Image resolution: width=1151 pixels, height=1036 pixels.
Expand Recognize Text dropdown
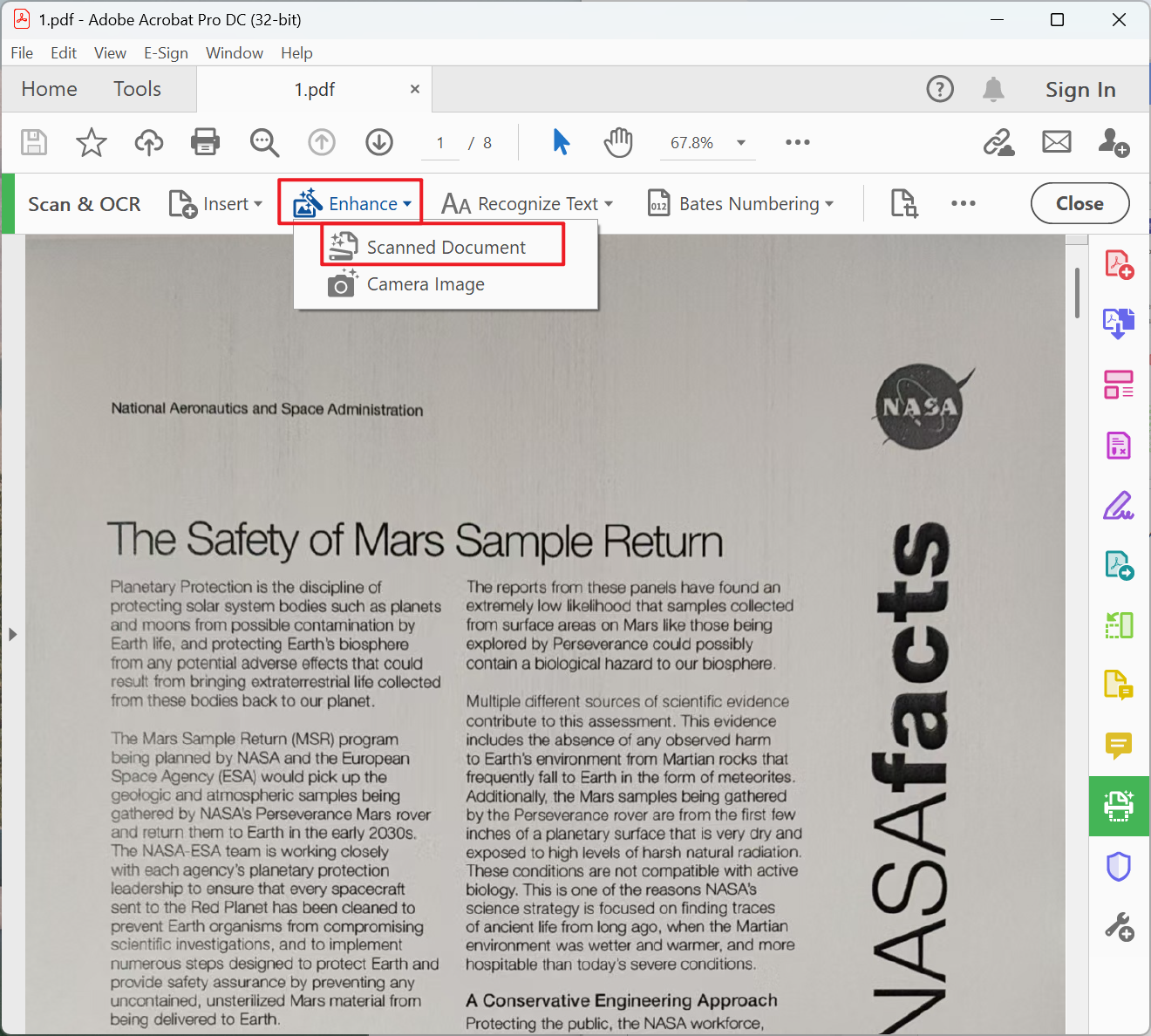(x=528, y=204)
